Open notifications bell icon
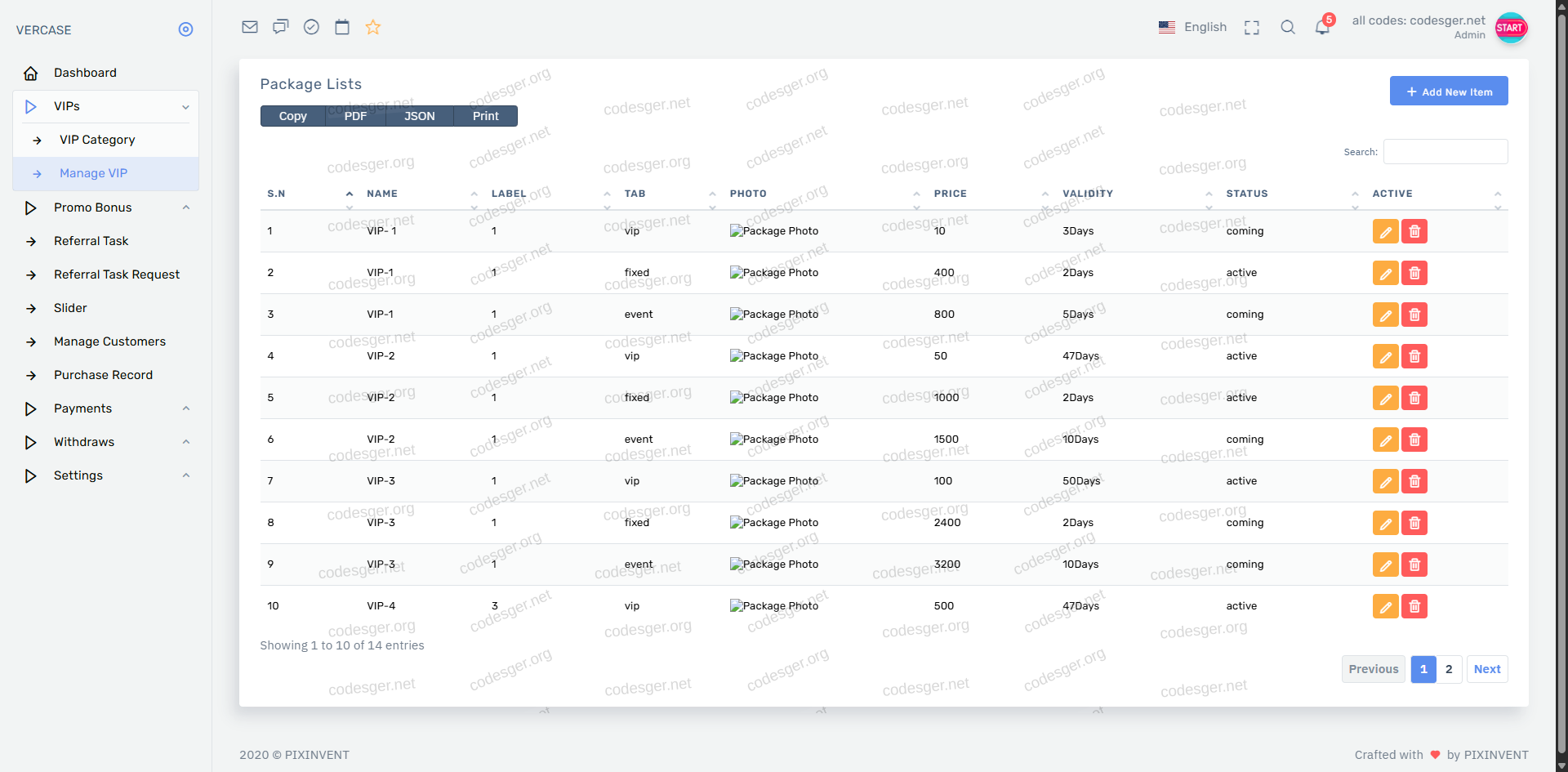Image resolution: width=1568 pixels, height=772 pixels. tap(1322, 28)
